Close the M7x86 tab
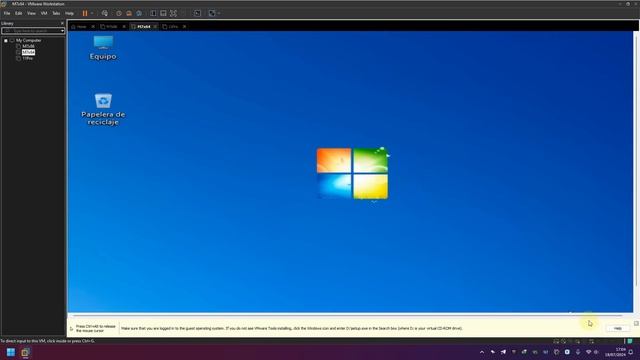This screenshot has height=360, width=640. [x=124, y=27]
